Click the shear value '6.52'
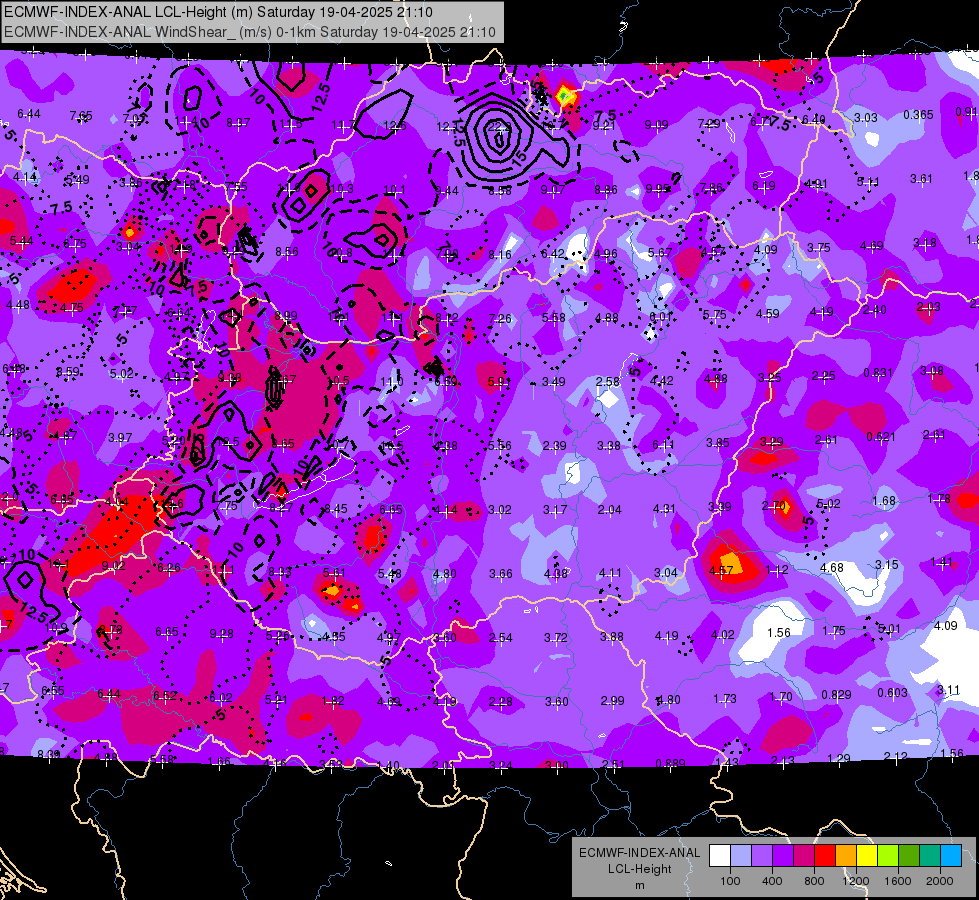The image size is (979, 900). pyautogui.click(x=165, y=695)
